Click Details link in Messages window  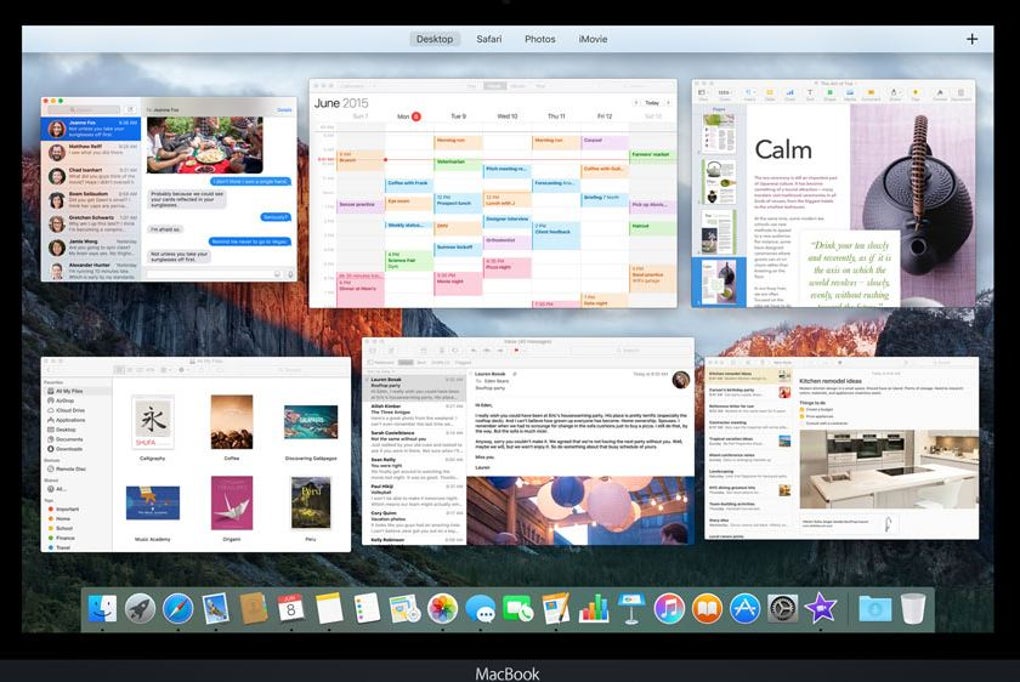click(x=284, y=110)
